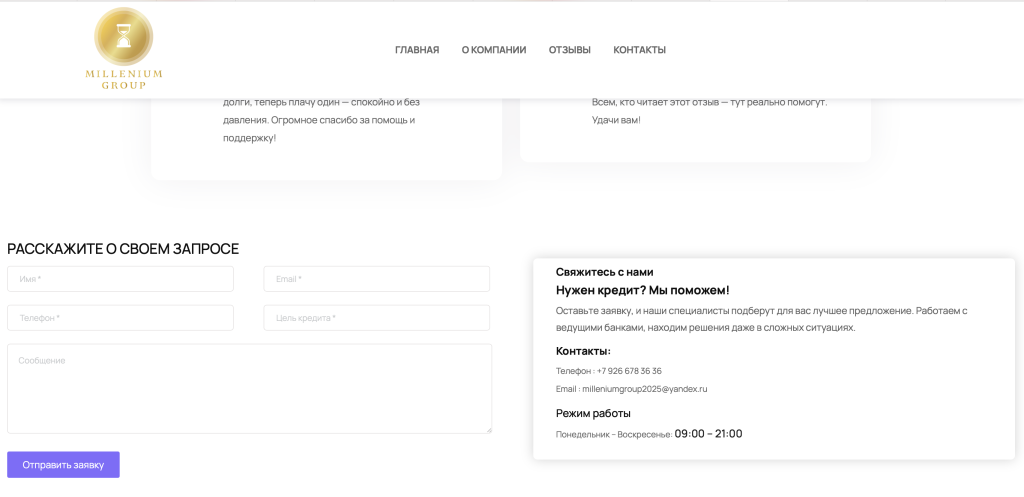Screen dimensions: 1024x497
Task: Click into the Email form field
Action: pyautogui.click(x=377, y=279)
